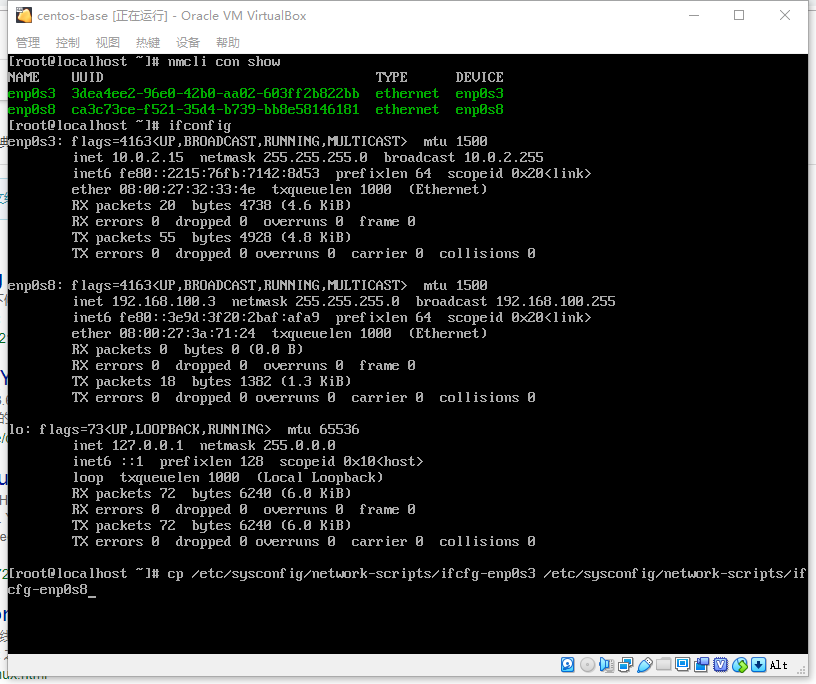Click the recording status icon
Screen dimensions: 816x684
[x=701, y=665]
